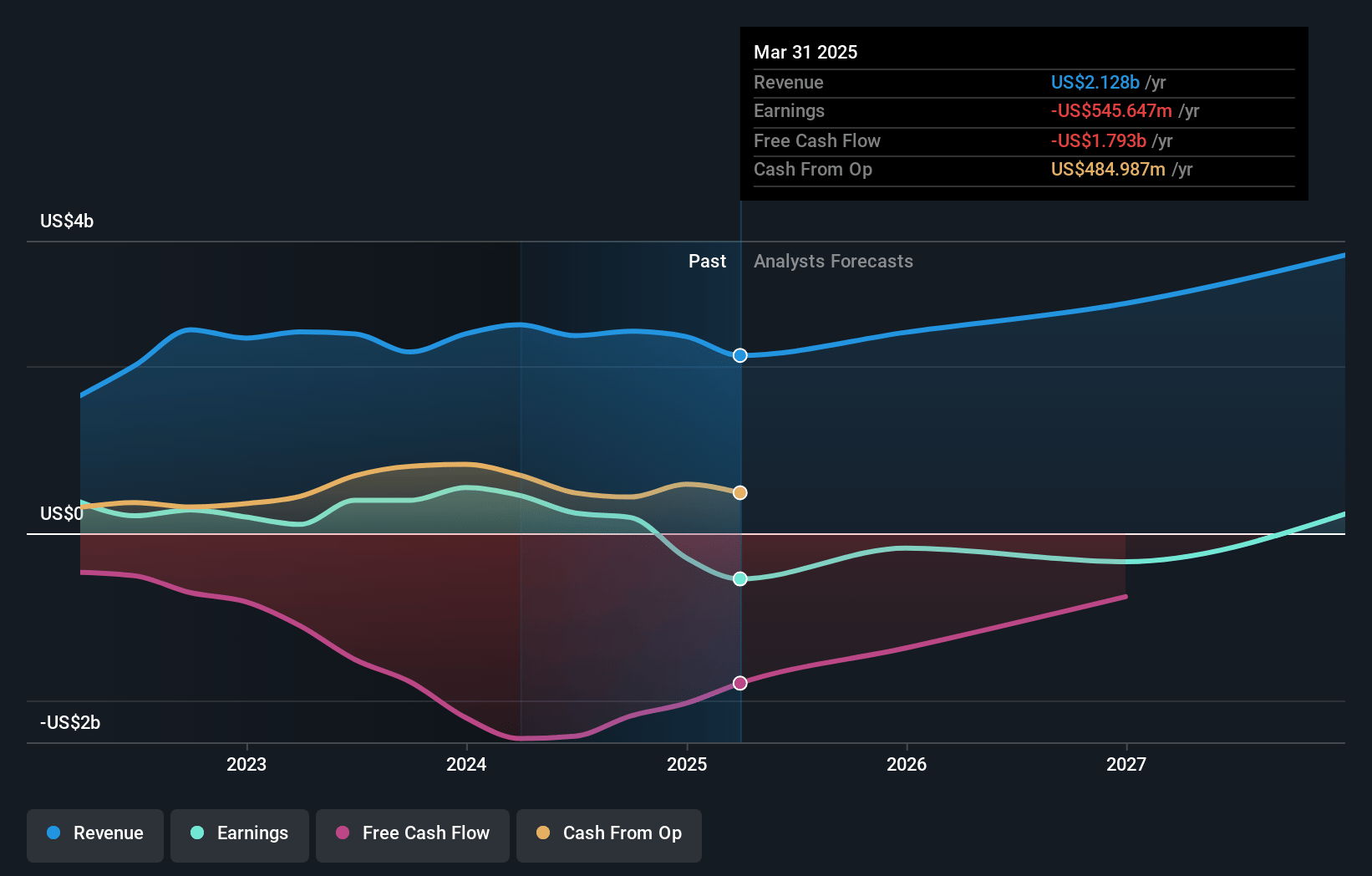Click the Earnings row label in tooltip
The height and width of the screenshot is (876, 1372).
(x=789, y=110)
